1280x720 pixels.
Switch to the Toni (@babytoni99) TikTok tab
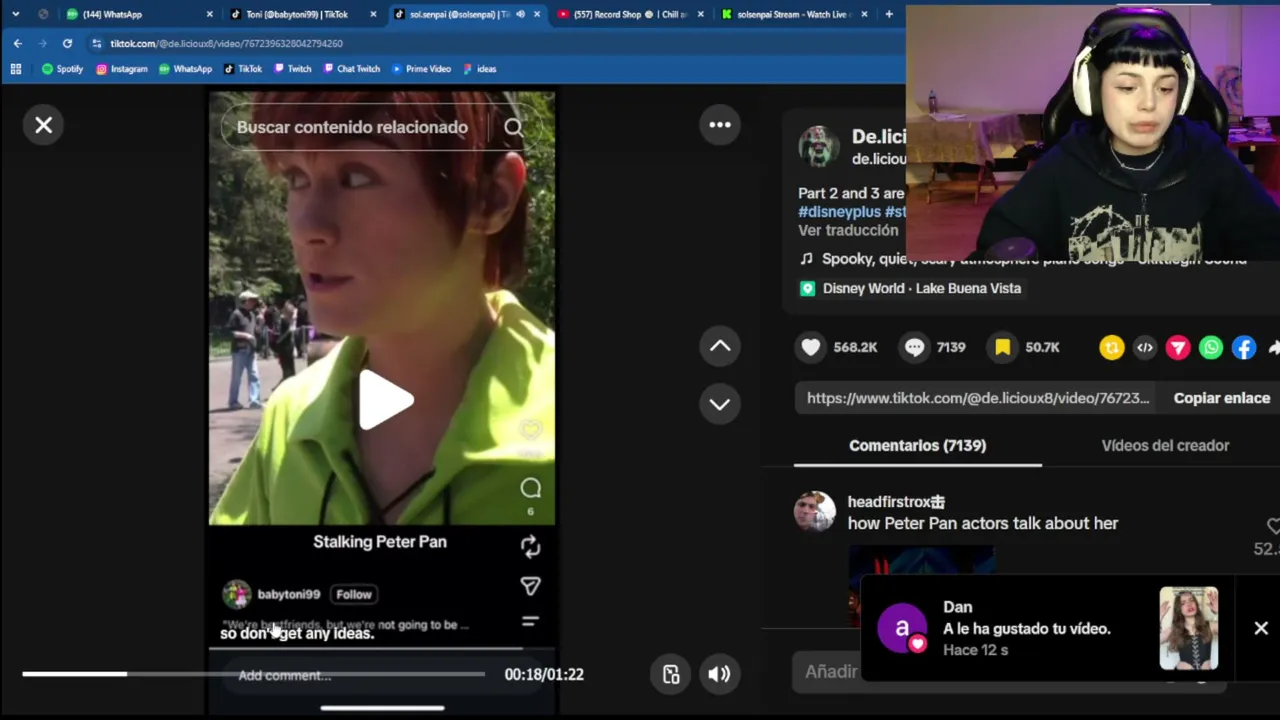pyautogui.click(x=303, y=14)
